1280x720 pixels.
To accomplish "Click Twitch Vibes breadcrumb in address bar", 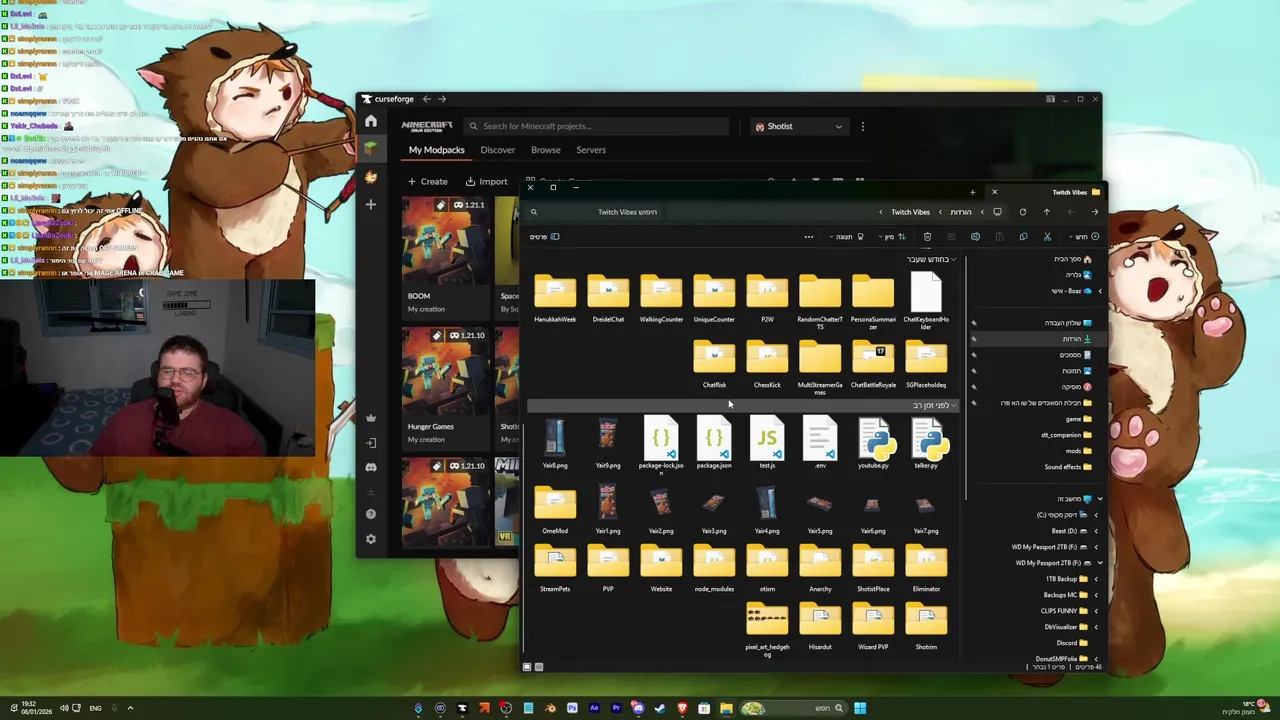I will click(910, 212).
